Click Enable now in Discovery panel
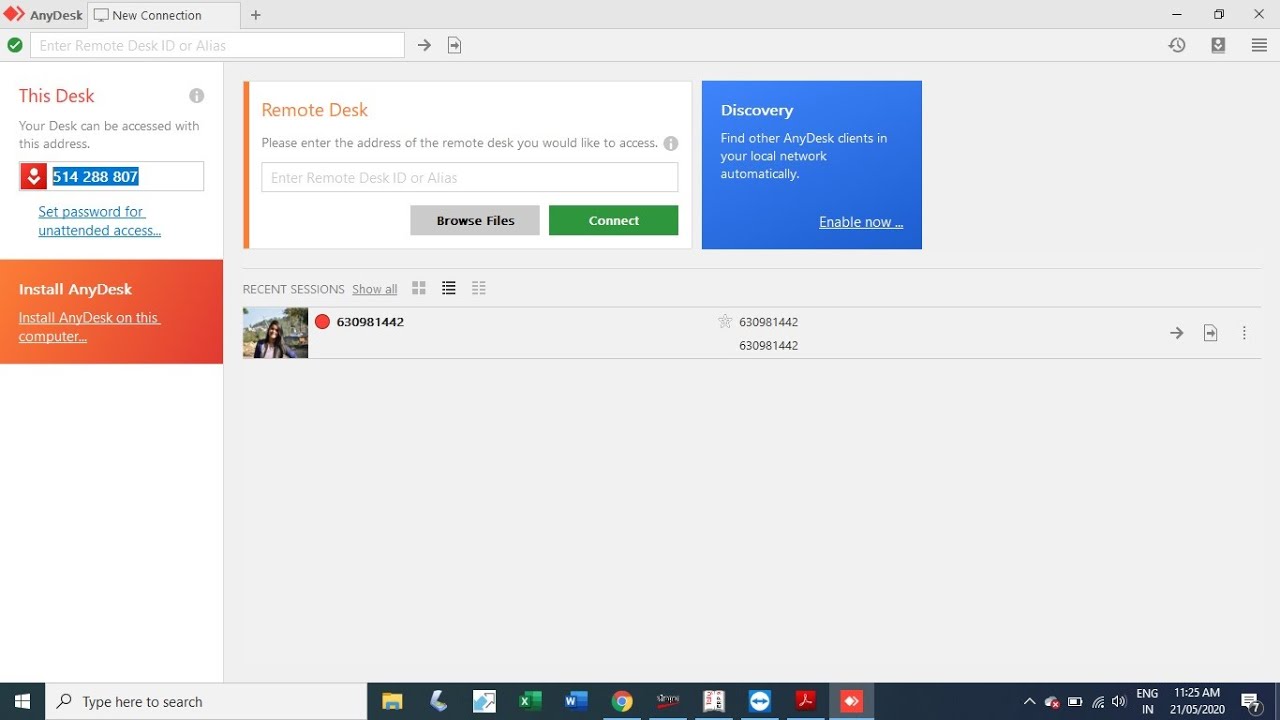Image resolution: width=1280 pixels, height=720 pixels. [x=861, y=222]
